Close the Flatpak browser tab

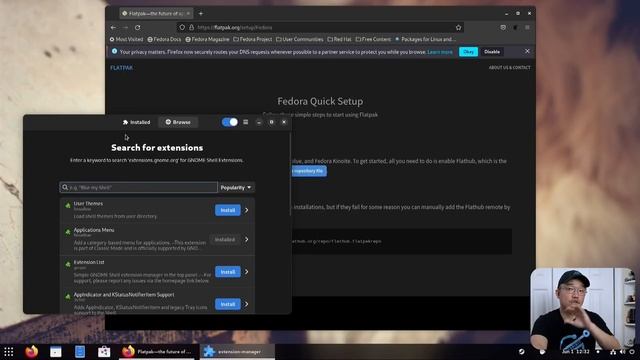coord(188,13)
